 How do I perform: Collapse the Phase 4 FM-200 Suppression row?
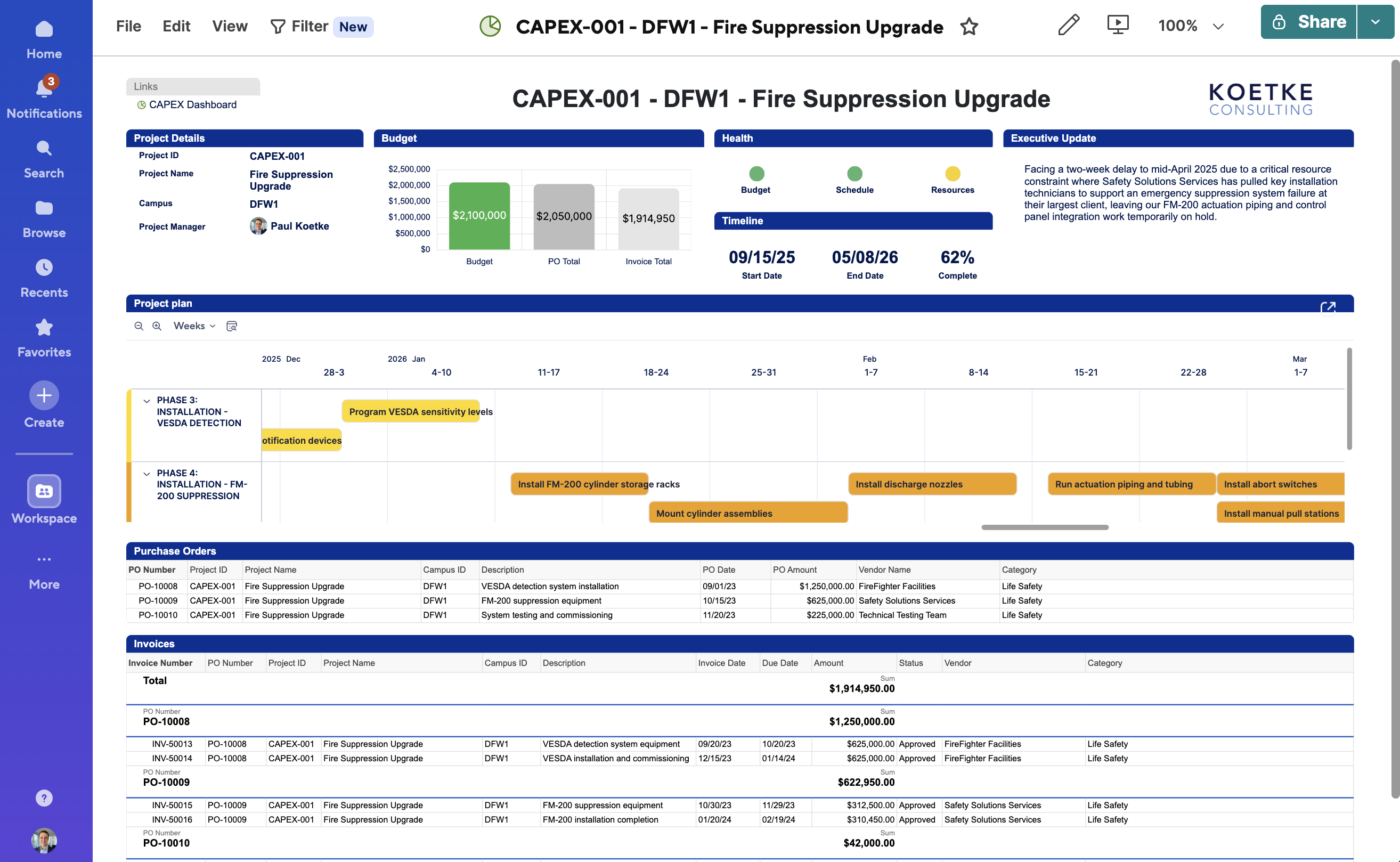coord(146,474)
